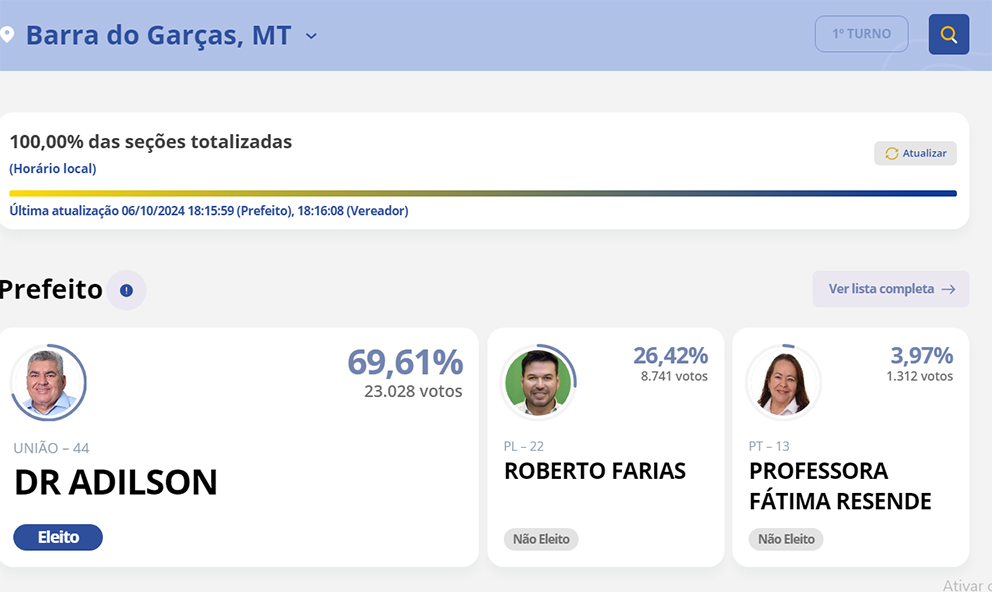Click the magnifying glass search icon
The height and width of the screenshot is (592, 992).
pos(948,35)
